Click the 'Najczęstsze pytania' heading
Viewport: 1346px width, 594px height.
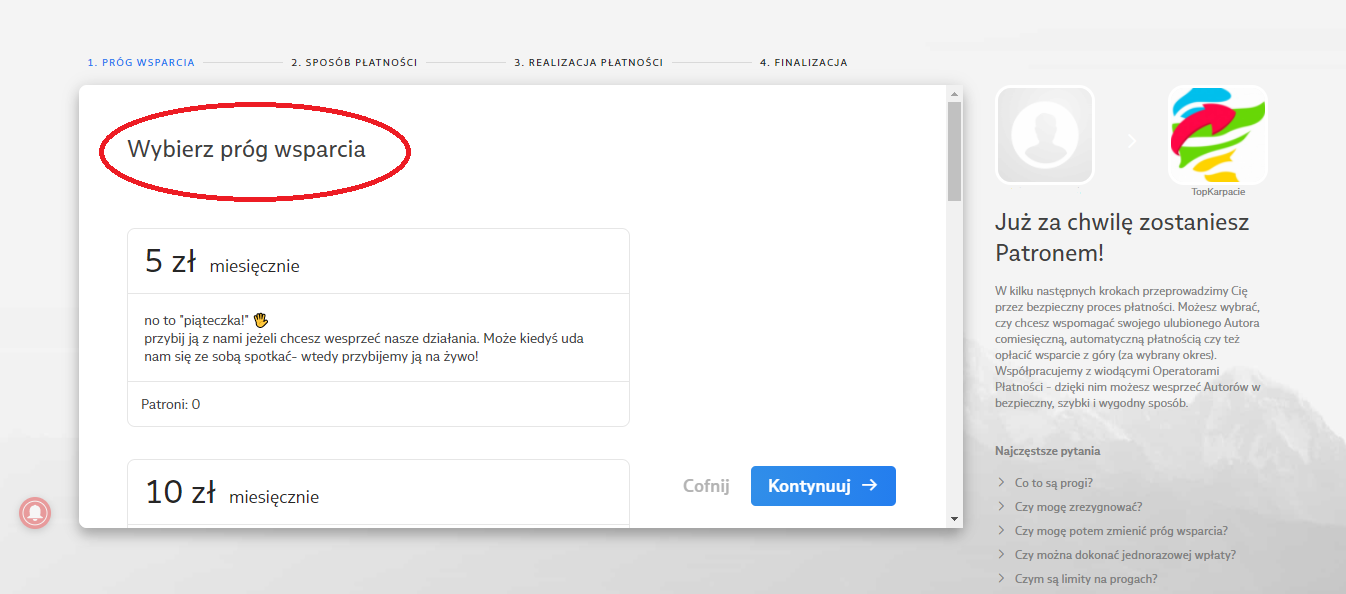click(x=1048, y=451)
